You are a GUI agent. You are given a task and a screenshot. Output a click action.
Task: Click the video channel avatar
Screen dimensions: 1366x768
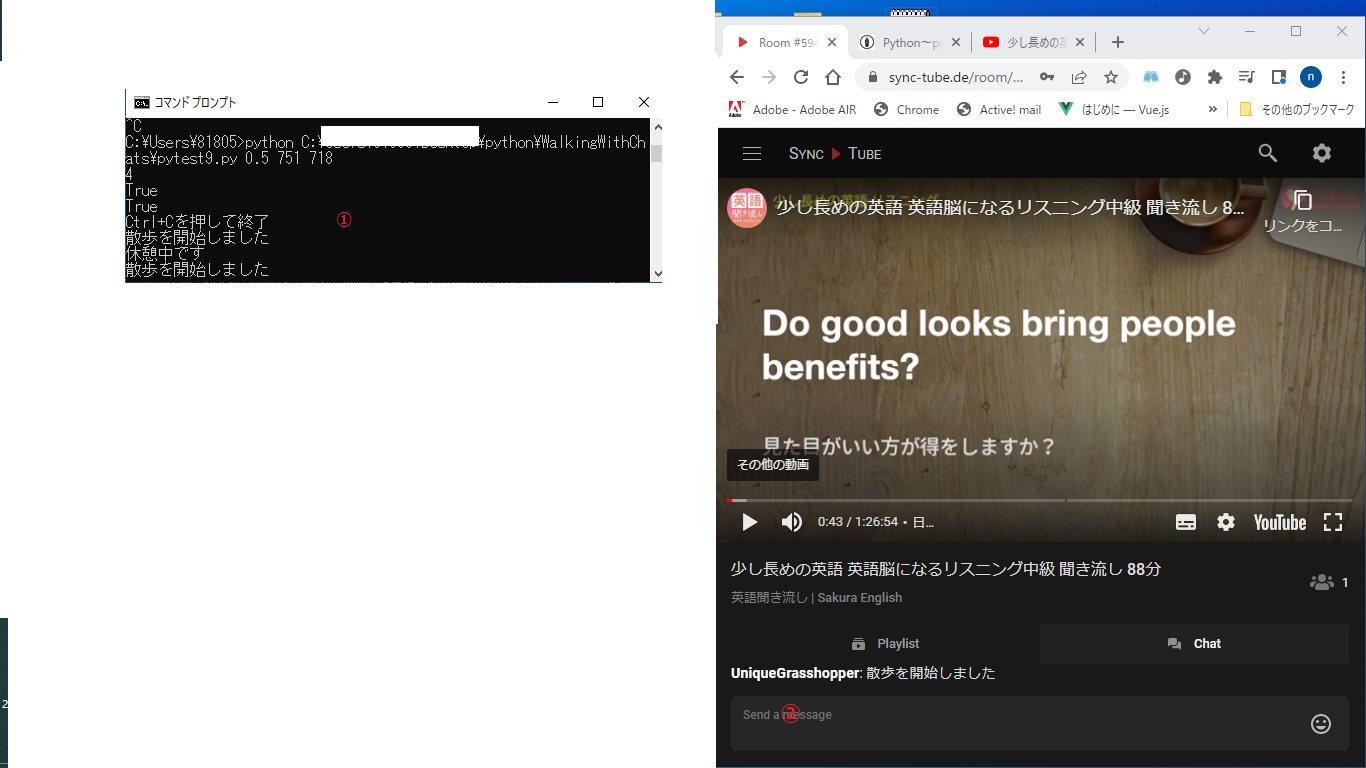[x=746, y=208]
